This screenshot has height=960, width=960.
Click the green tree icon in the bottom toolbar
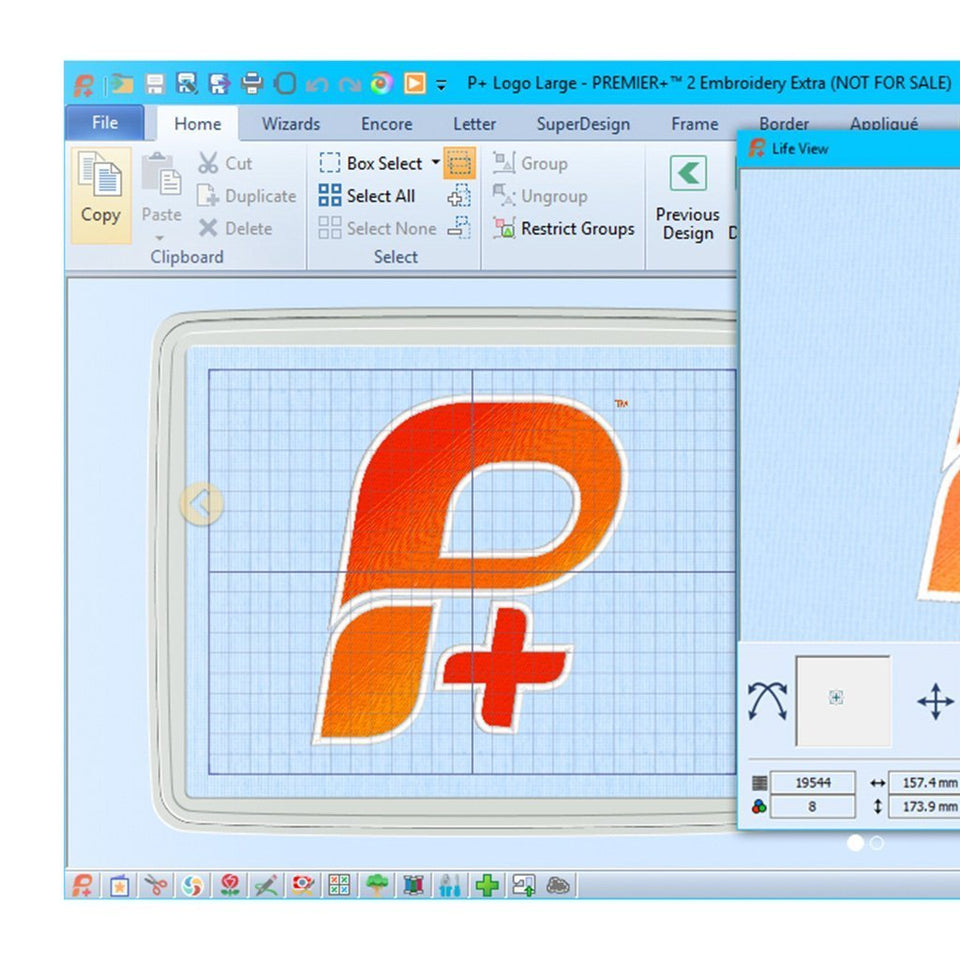377,885
